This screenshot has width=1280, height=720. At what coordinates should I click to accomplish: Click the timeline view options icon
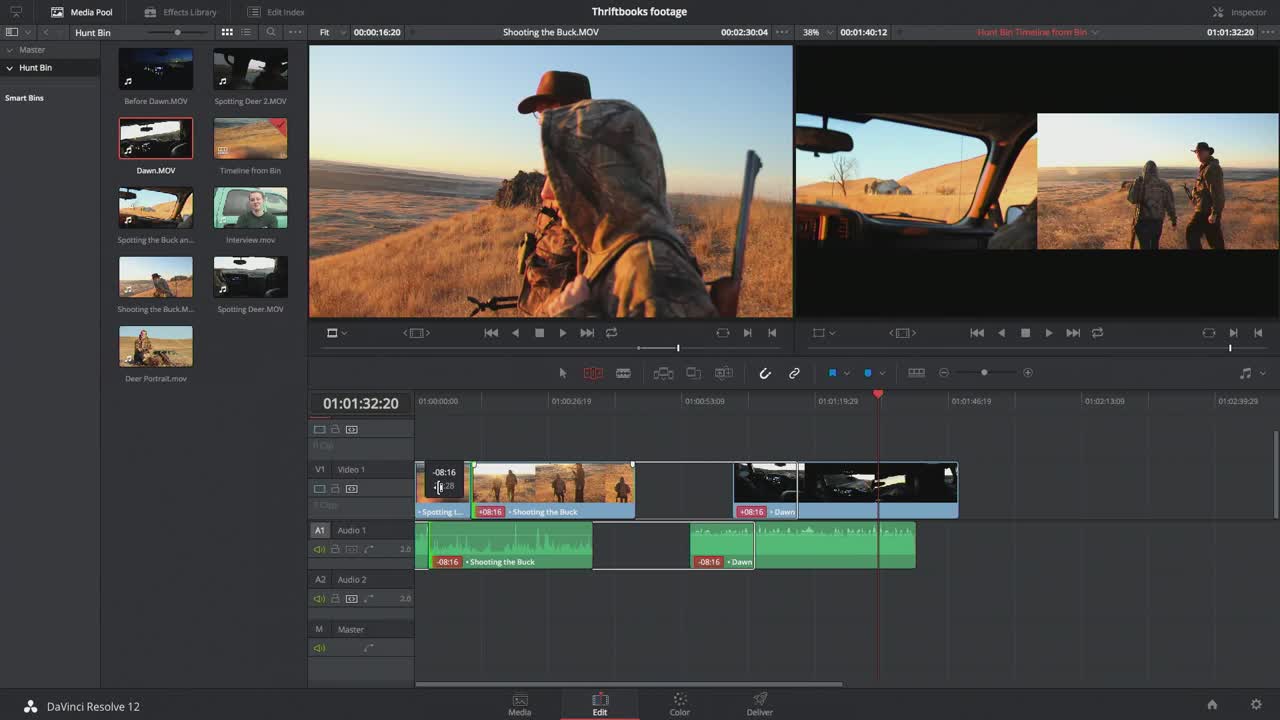click(916, 373)
